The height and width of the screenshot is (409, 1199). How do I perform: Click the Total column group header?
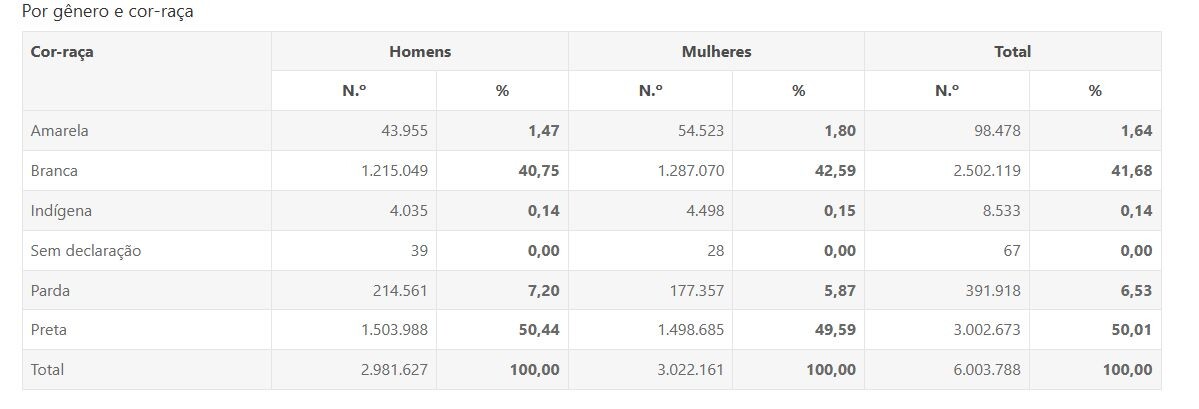coord(1012,52)
